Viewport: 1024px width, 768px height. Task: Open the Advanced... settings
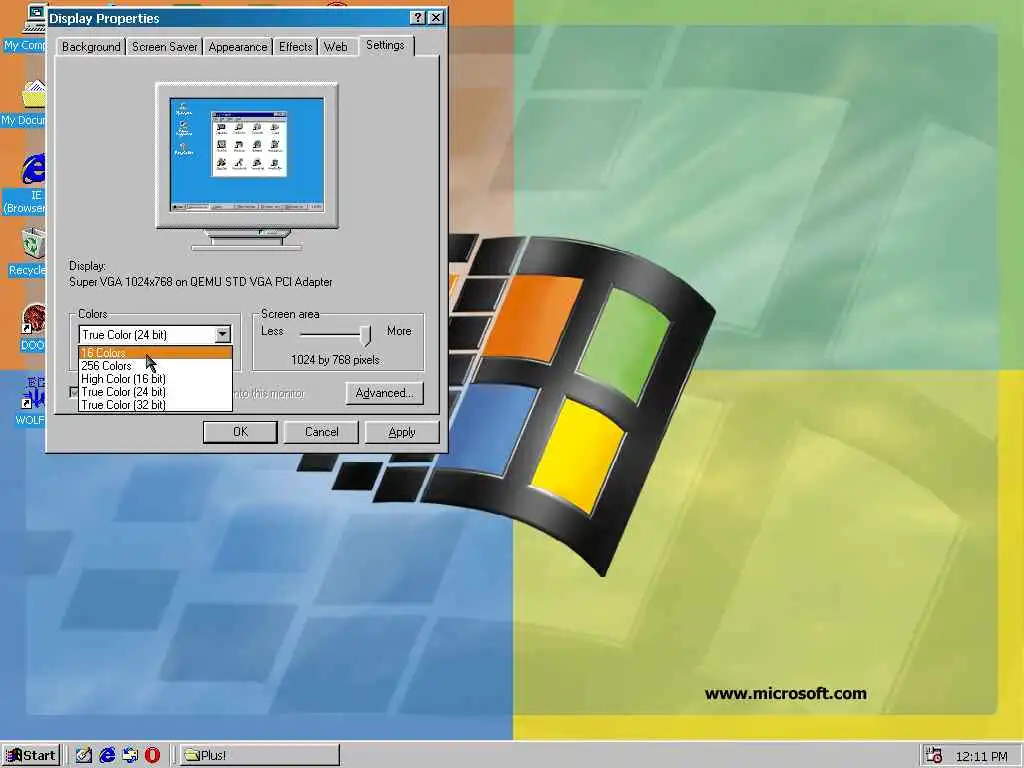(x=385, y=393)
